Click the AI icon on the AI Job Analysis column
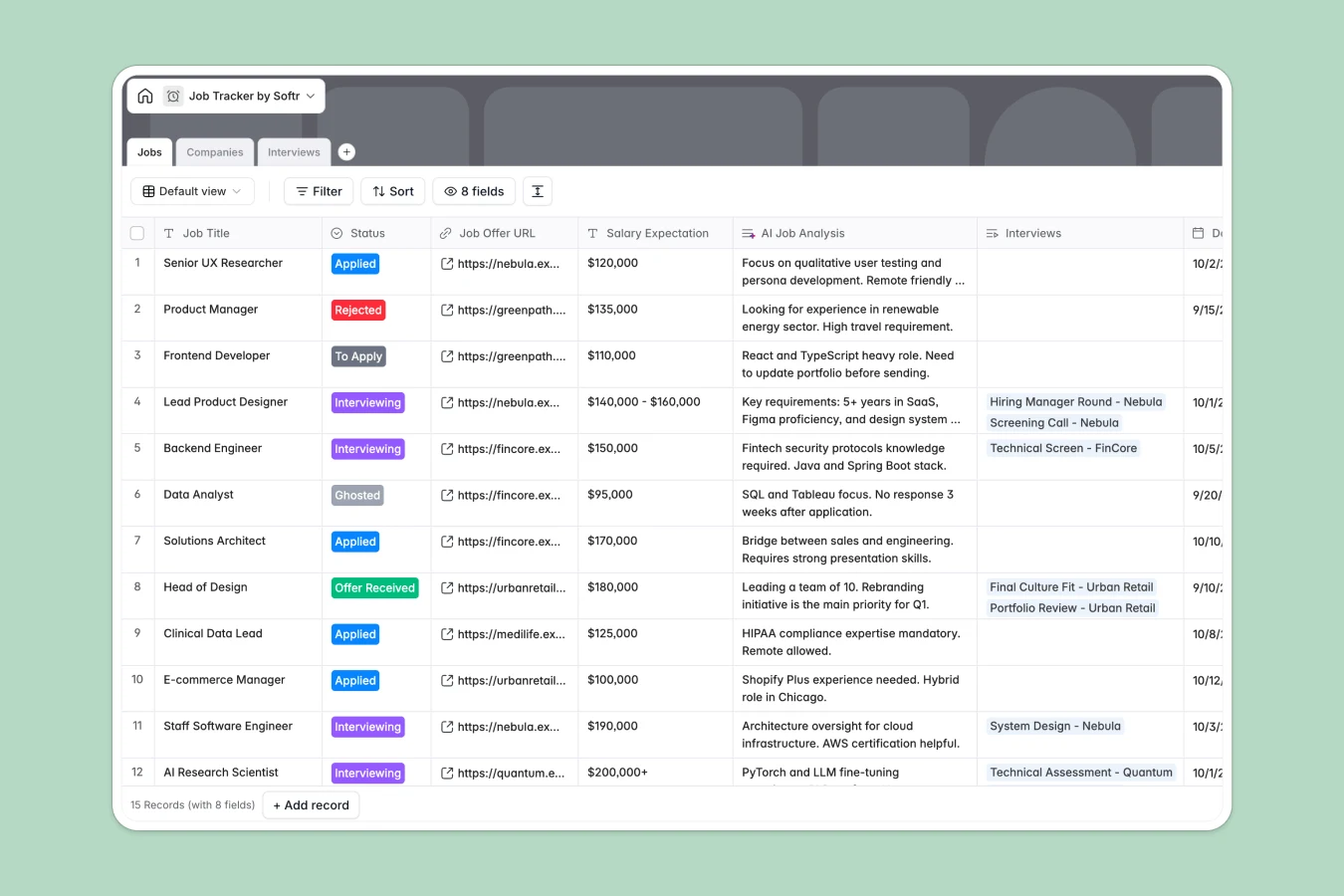Image resolution: width=1344 pixels, height=896 pixels. (746, 233)
